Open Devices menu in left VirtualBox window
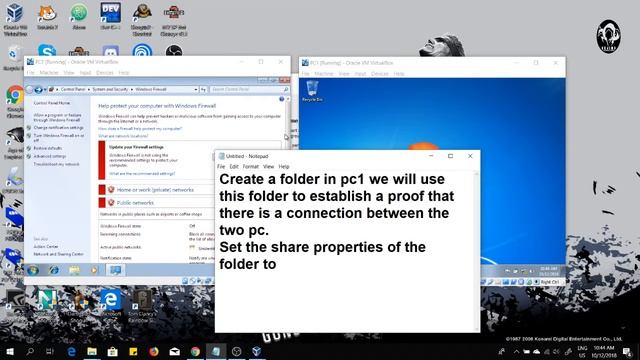640x360 pixels. coord(104,73)
